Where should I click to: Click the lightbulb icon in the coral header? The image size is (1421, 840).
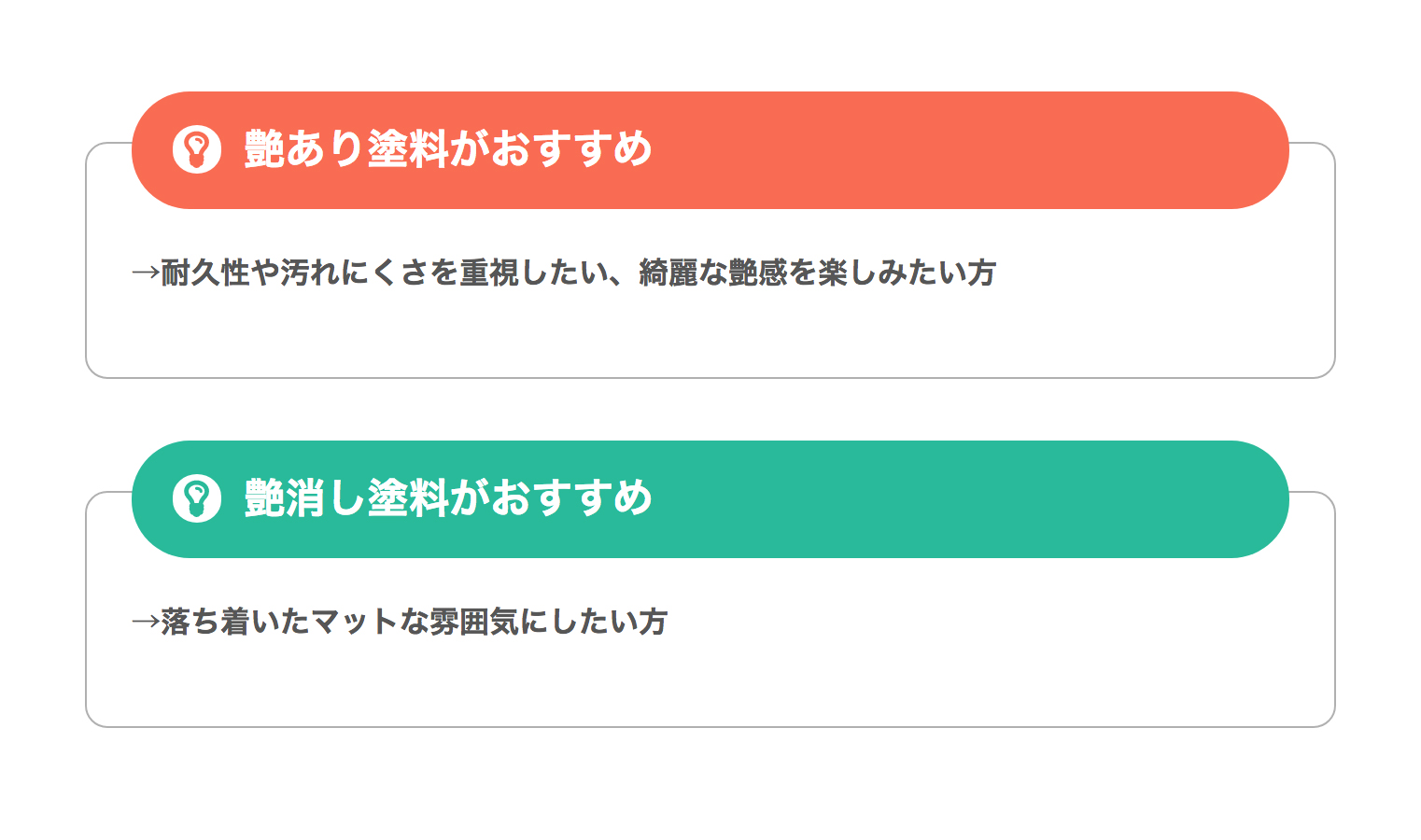pyautogui.click(x=197, y=149)
